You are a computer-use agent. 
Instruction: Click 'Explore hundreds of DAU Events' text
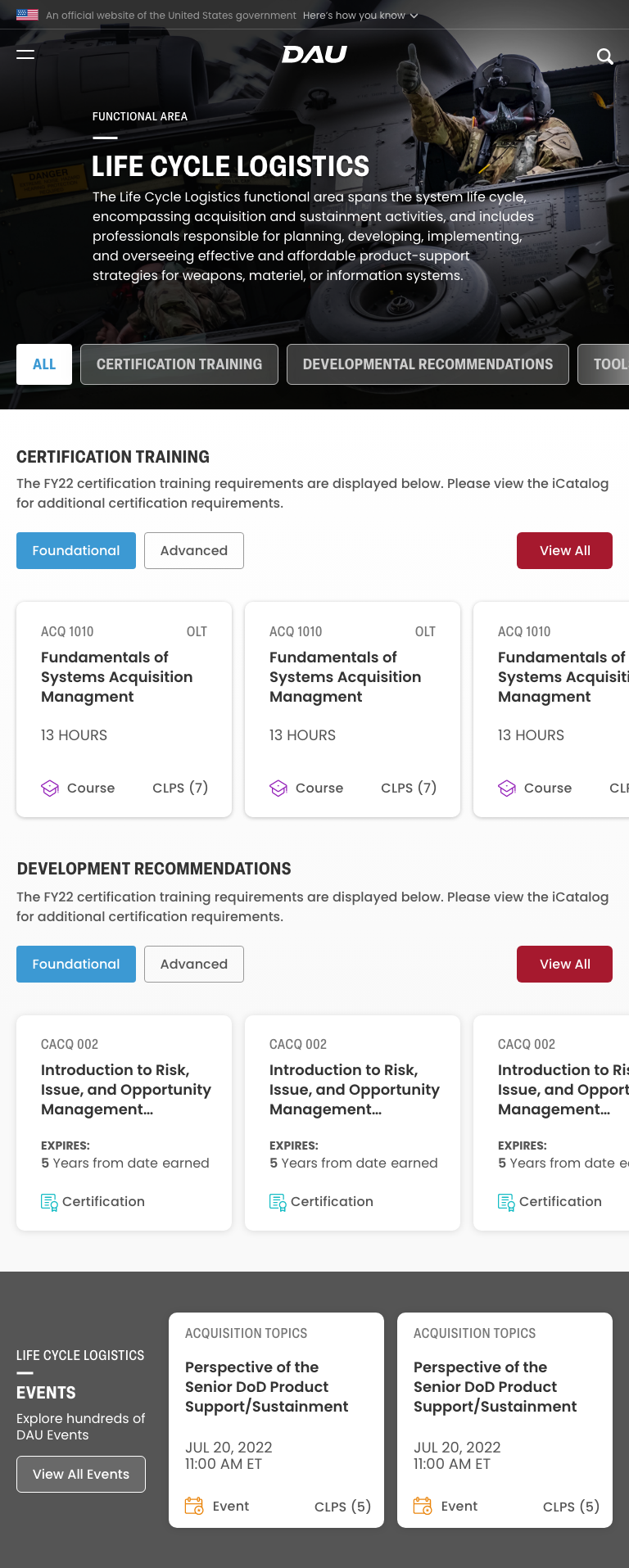pos(81,1426)
